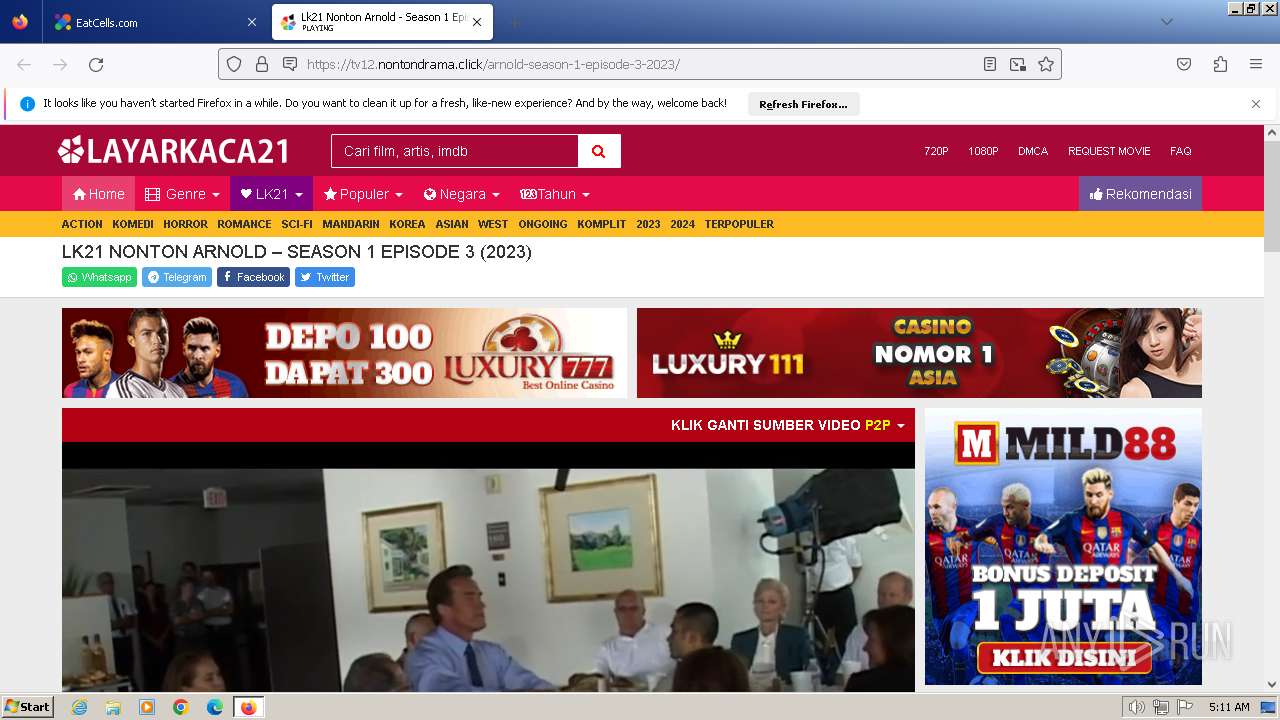Click the Rekomendasi button
1280x720 pixels.
[x=1140, y=194]
